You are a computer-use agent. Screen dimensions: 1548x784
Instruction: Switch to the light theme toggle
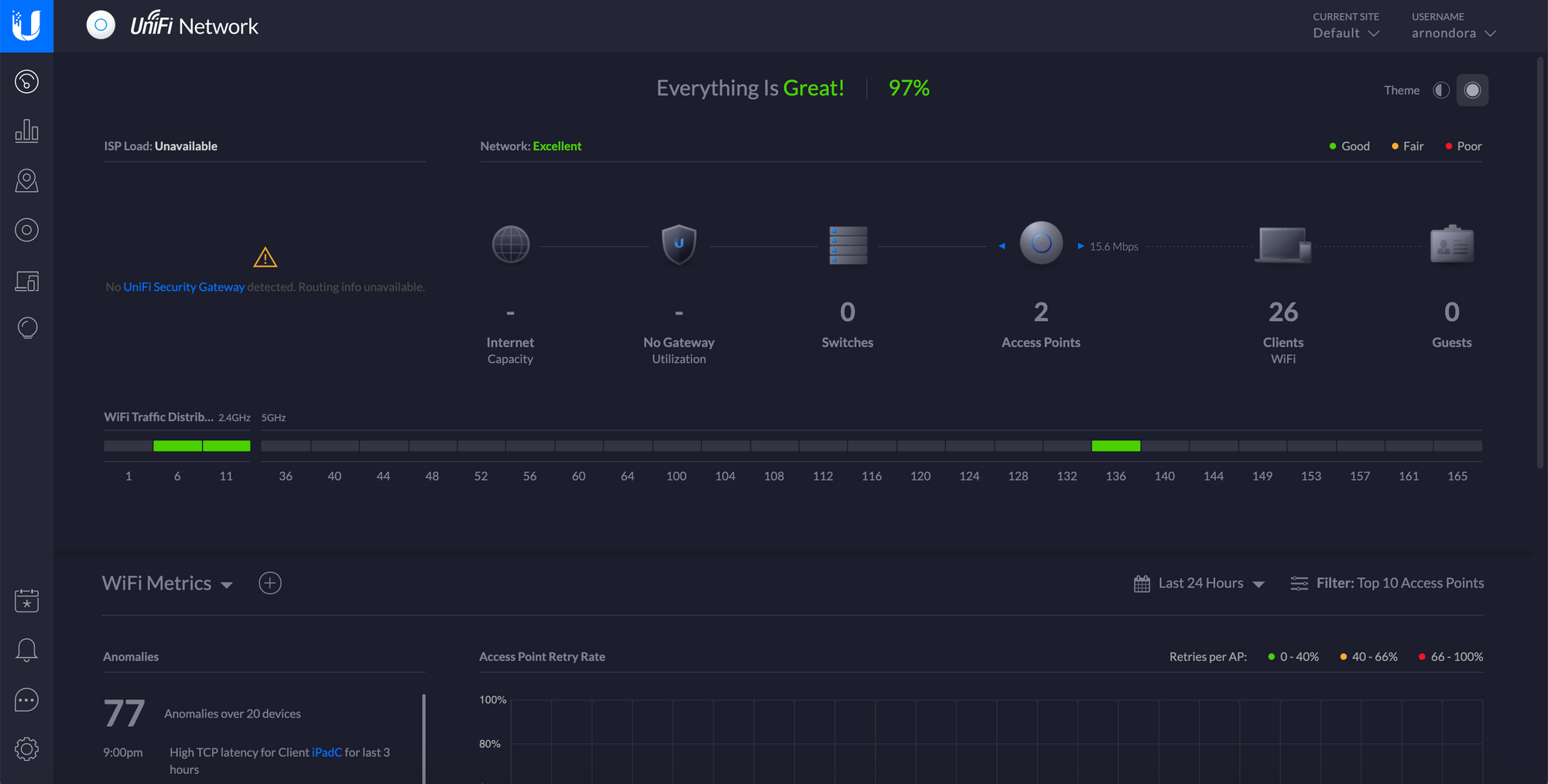pyautogui.click(x=1441, y=91)
